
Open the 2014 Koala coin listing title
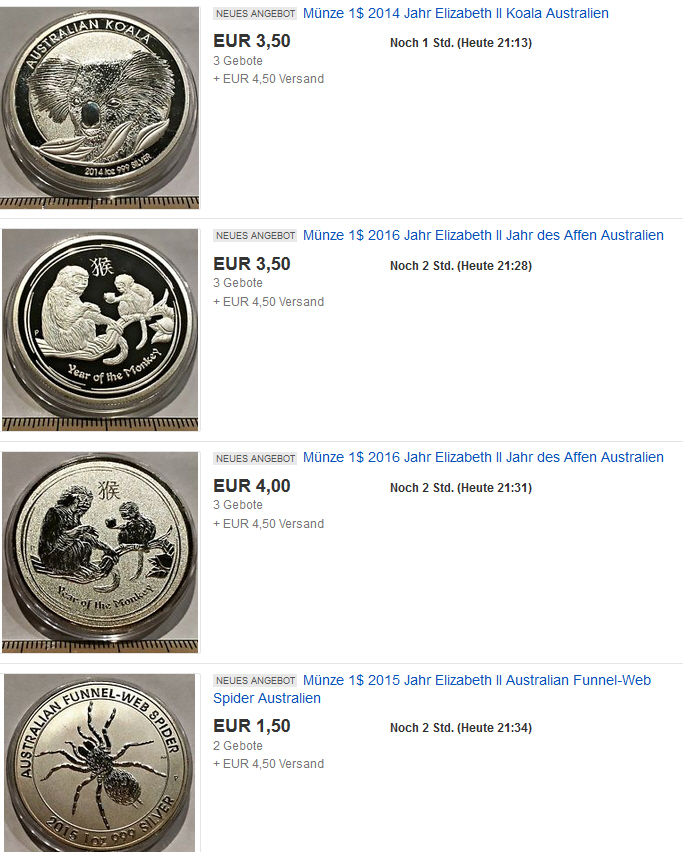click(455, 14)
